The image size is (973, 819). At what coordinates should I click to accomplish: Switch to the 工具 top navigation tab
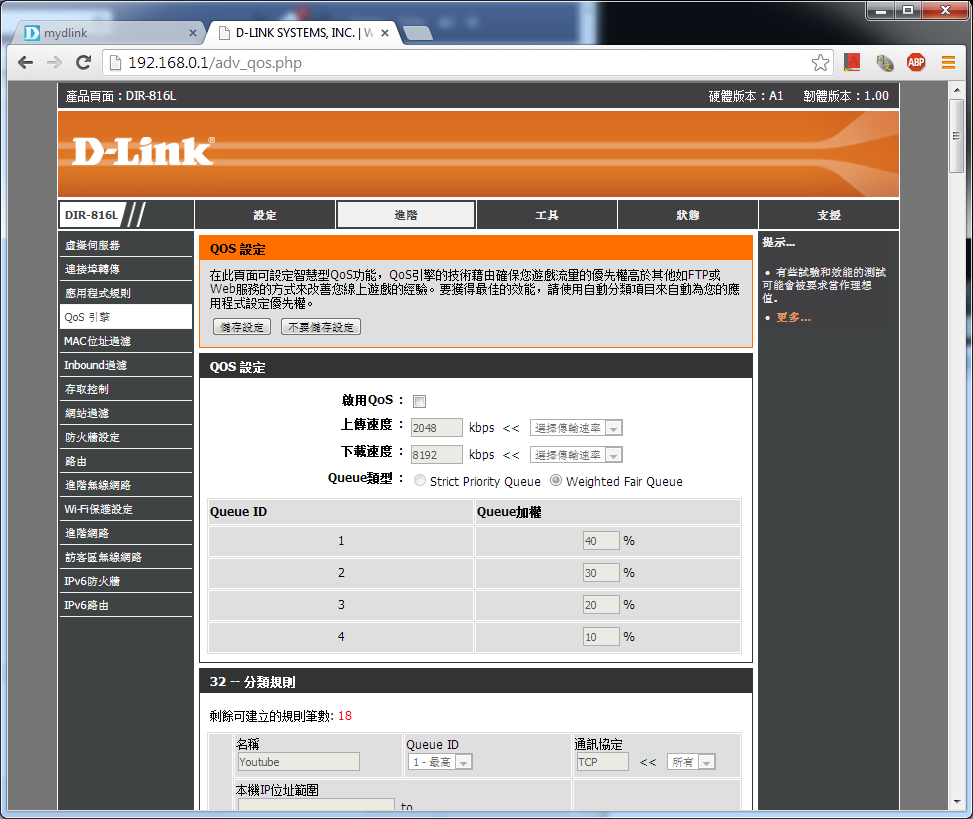tap(546, 215)
